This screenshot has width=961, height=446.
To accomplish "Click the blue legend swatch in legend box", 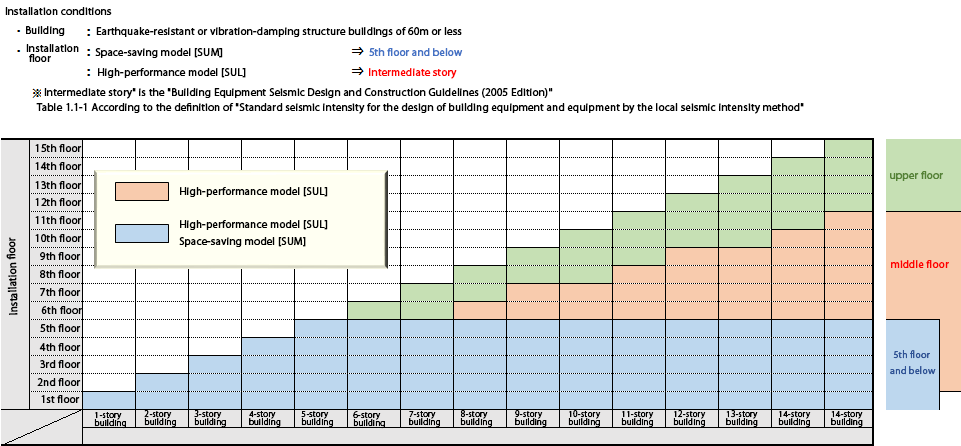I will [x=141, y=233].
